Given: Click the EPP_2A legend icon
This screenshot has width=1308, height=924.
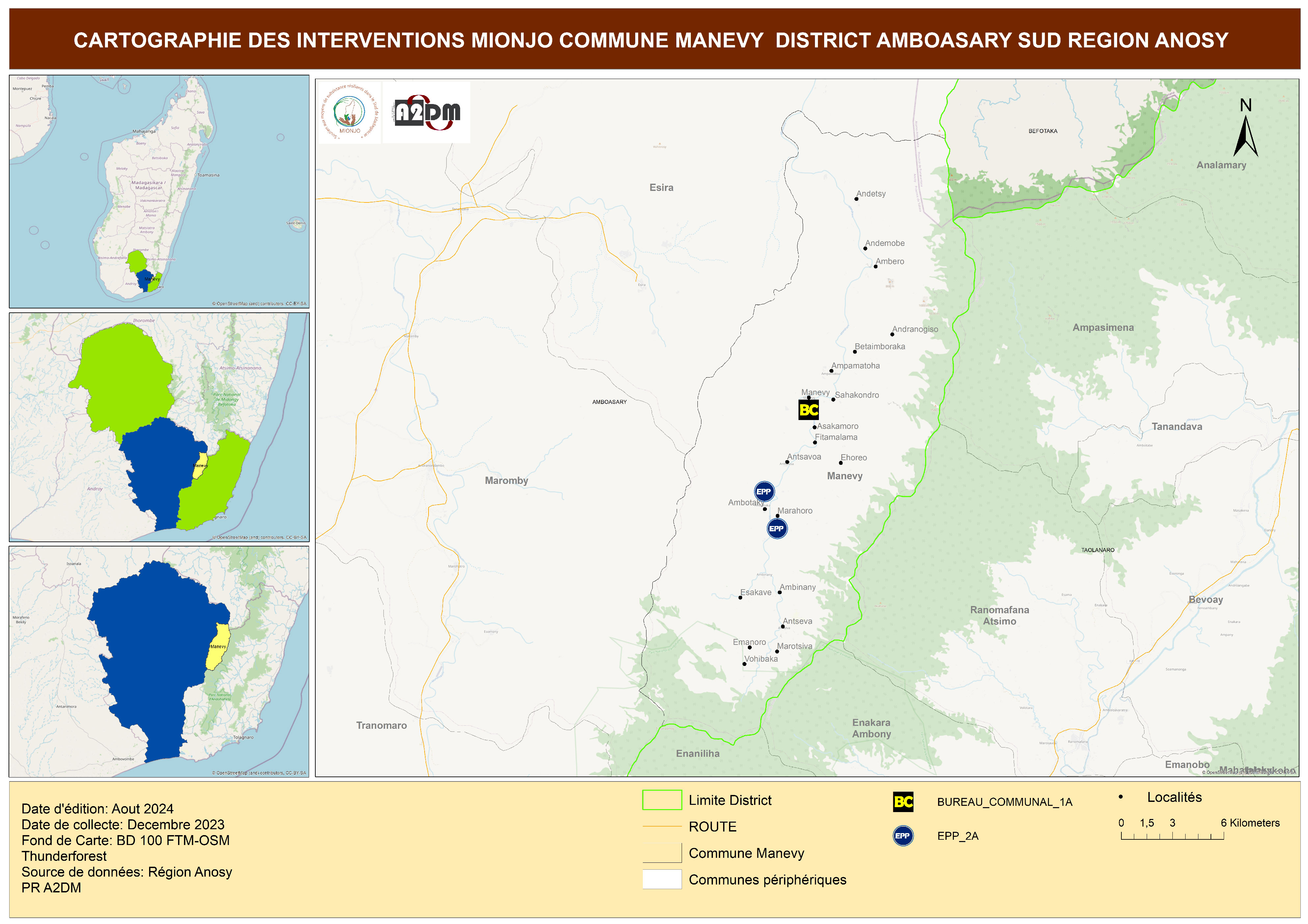Looking at the screenshot, I should 903,836.
